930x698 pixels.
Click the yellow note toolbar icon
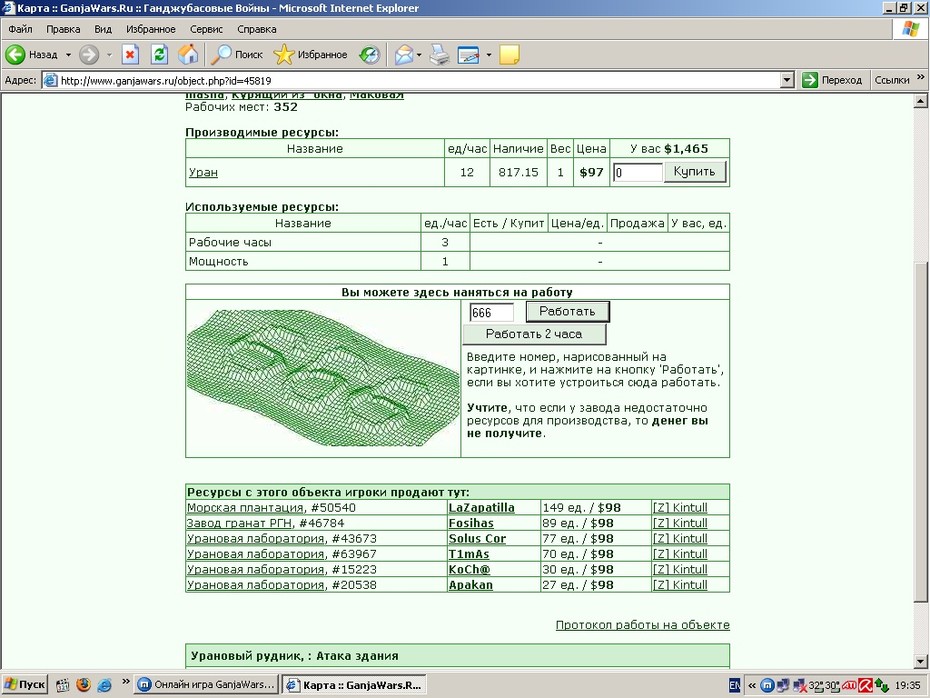coord(509,55)
